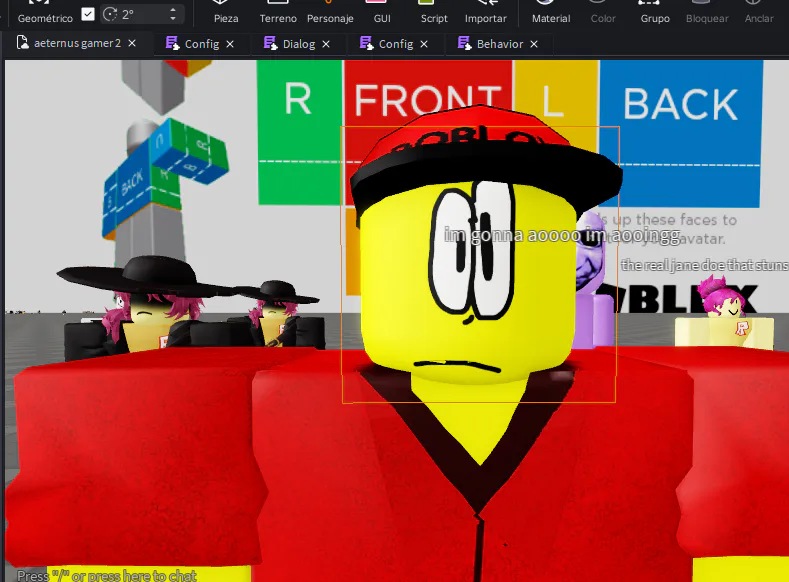Screen dimensions: 789x582
Task: Click the Script toolbar button
Action: tap(434, 12)
